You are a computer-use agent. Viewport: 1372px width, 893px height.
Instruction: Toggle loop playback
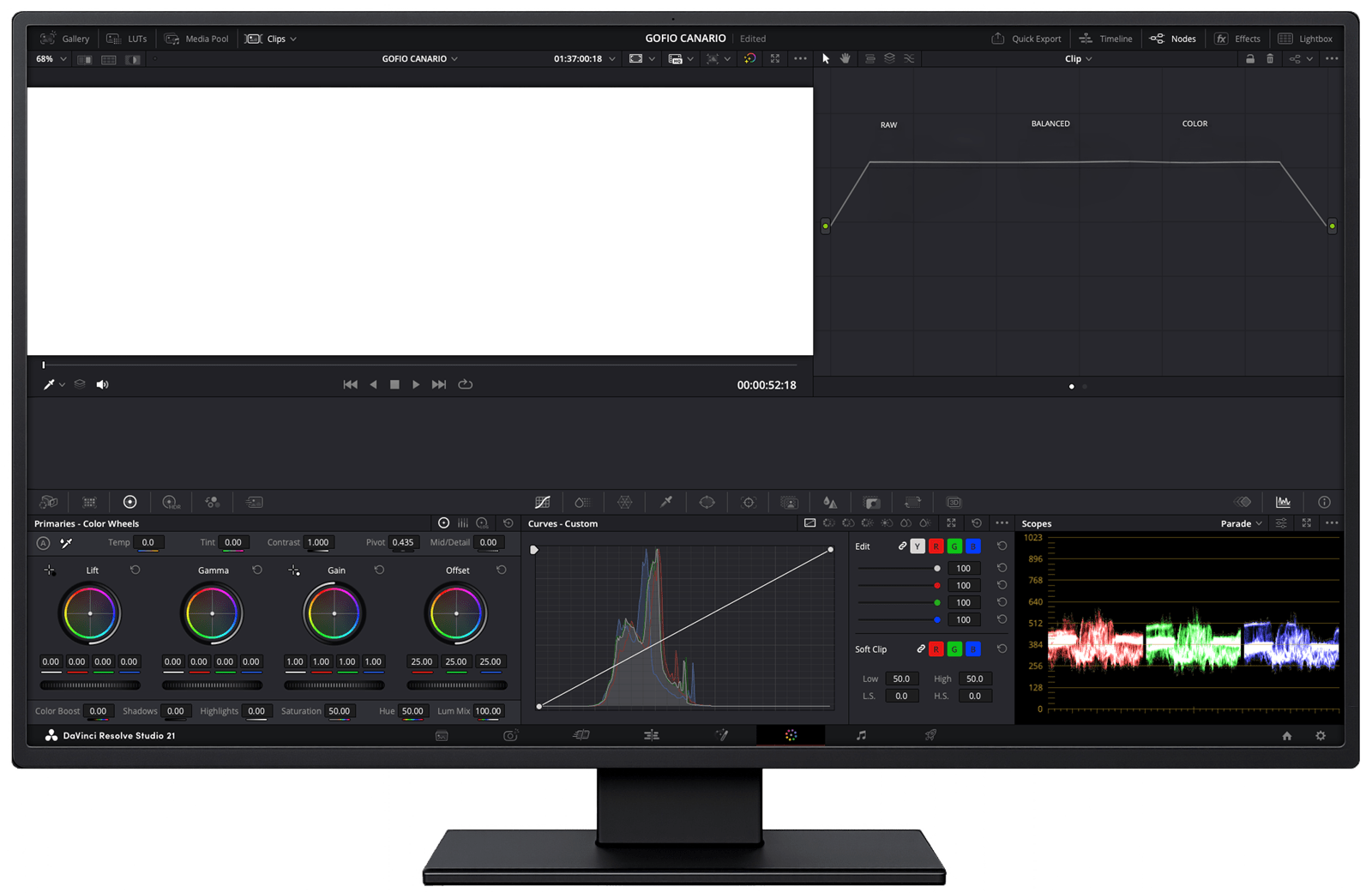coord(466,384)
